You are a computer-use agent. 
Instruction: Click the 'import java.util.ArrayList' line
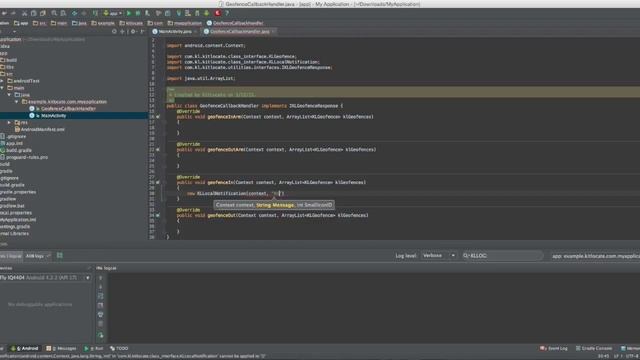click(x=201, y=78)
